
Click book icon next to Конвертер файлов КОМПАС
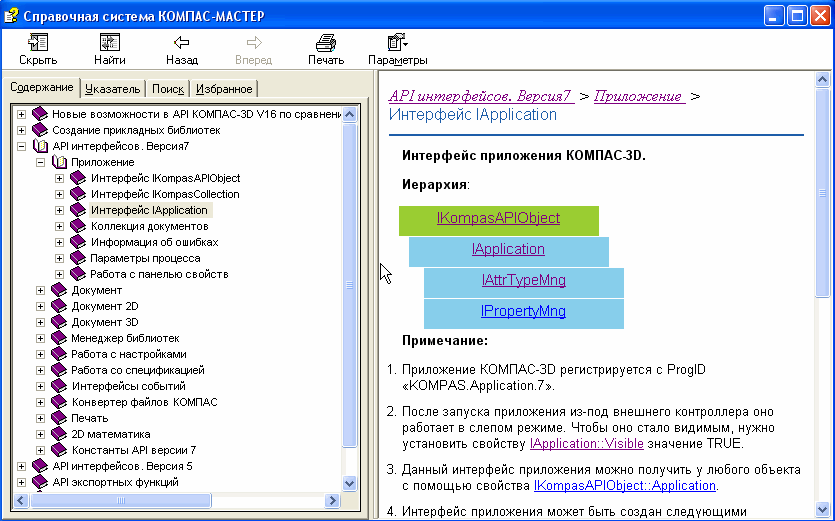point(59,402)
